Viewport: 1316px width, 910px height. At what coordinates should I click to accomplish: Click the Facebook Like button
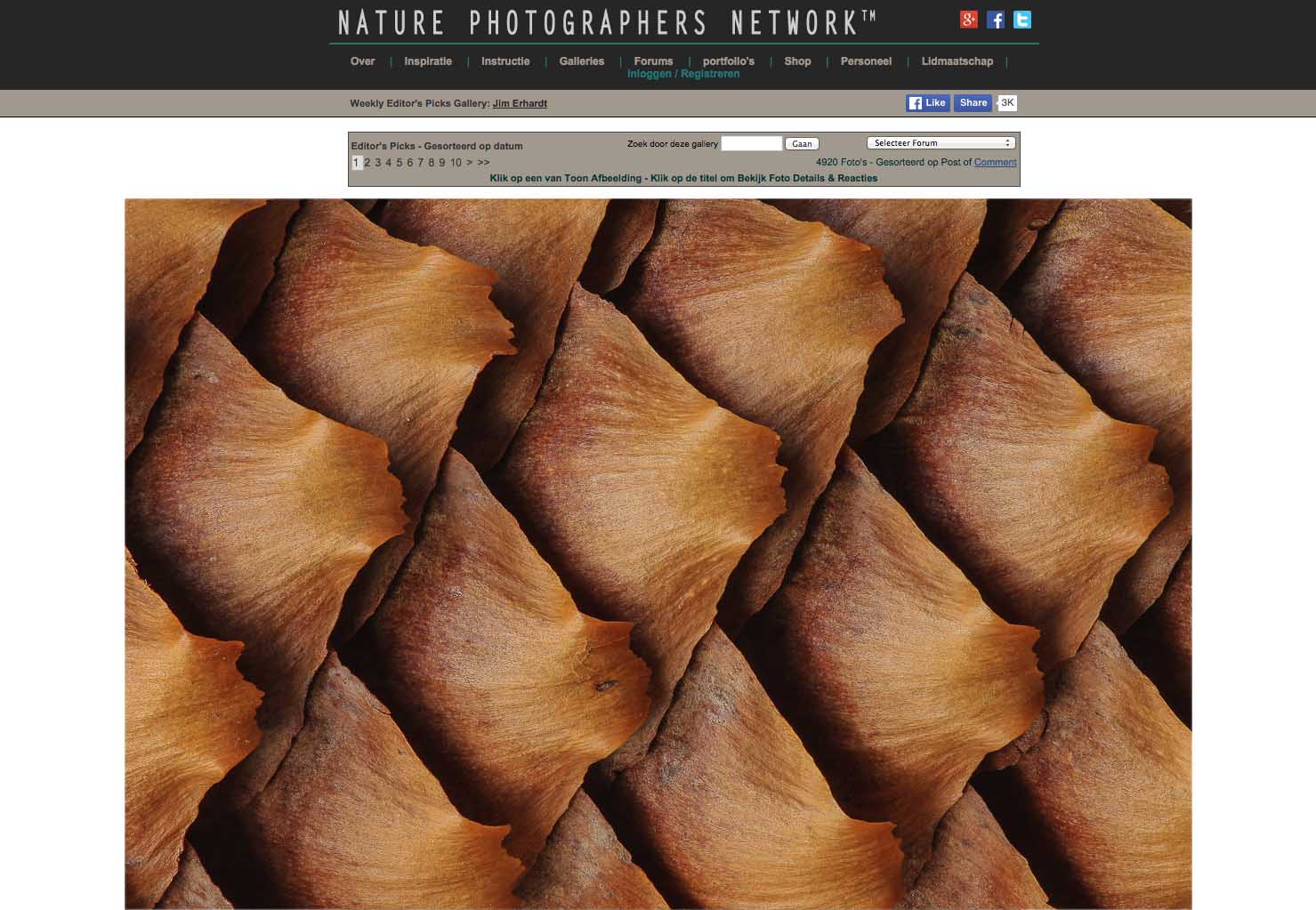click(927, 103)
